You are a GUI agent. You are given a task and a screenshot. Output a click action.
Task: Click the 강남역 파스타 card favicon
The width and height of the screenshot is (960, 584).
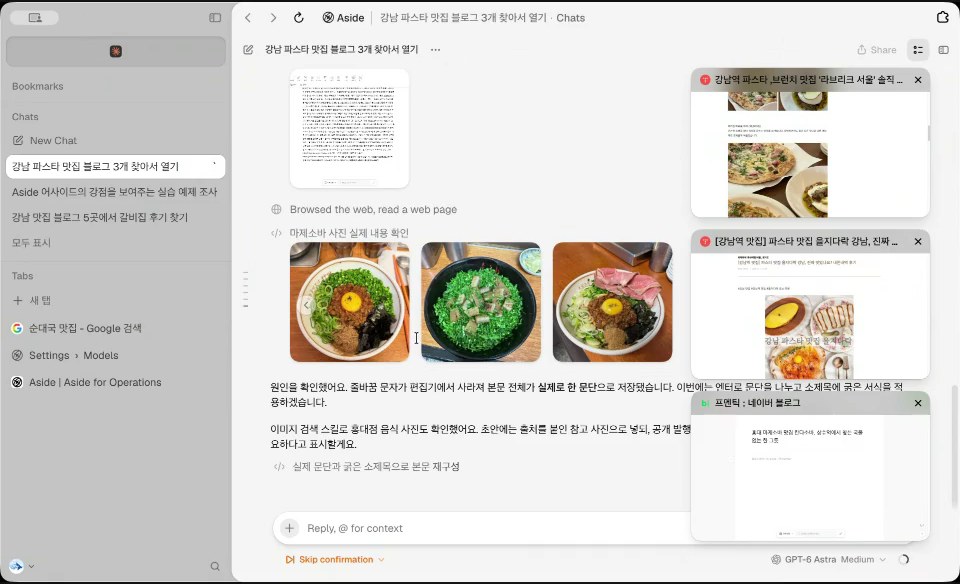(705, 80)
